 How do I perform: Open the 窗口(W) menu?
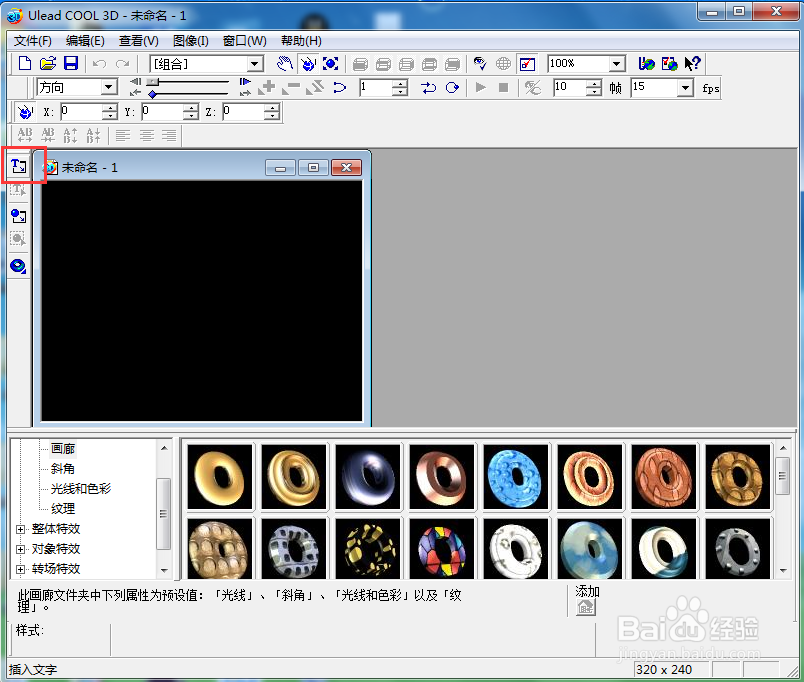[245, 41]
